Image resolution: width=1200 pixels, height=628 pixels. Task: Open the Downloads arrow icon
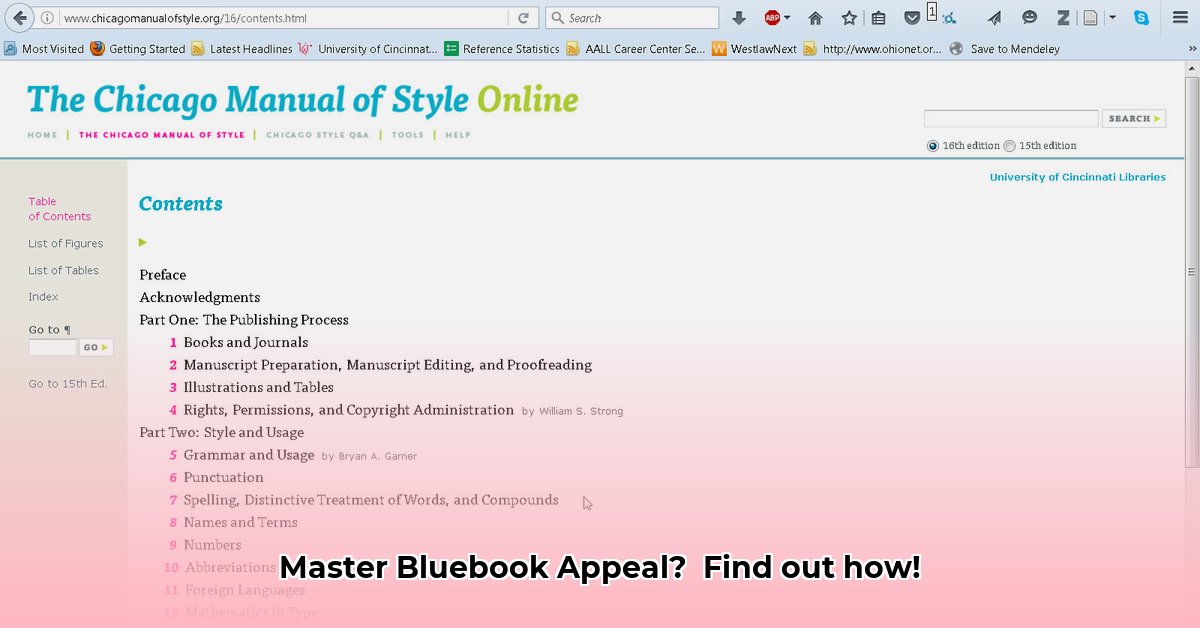pyautogui.click(x=739, y=18)
